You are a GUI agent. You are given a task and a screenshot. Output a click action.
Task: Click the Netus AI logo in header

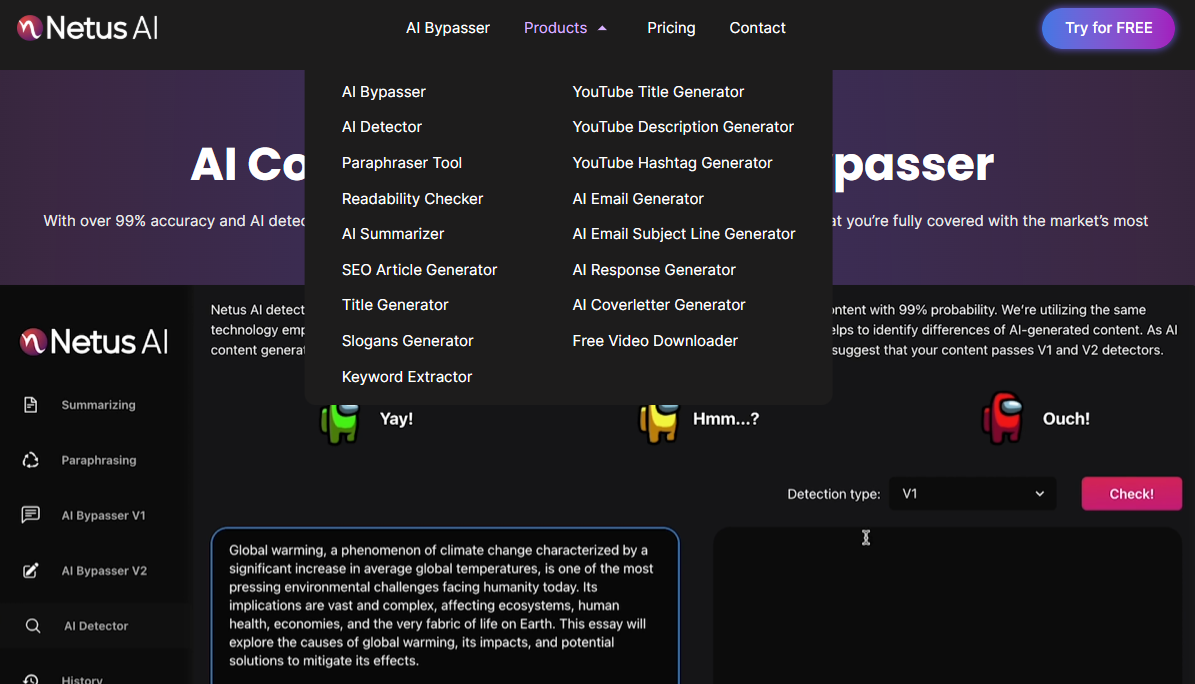click(88, 28)
